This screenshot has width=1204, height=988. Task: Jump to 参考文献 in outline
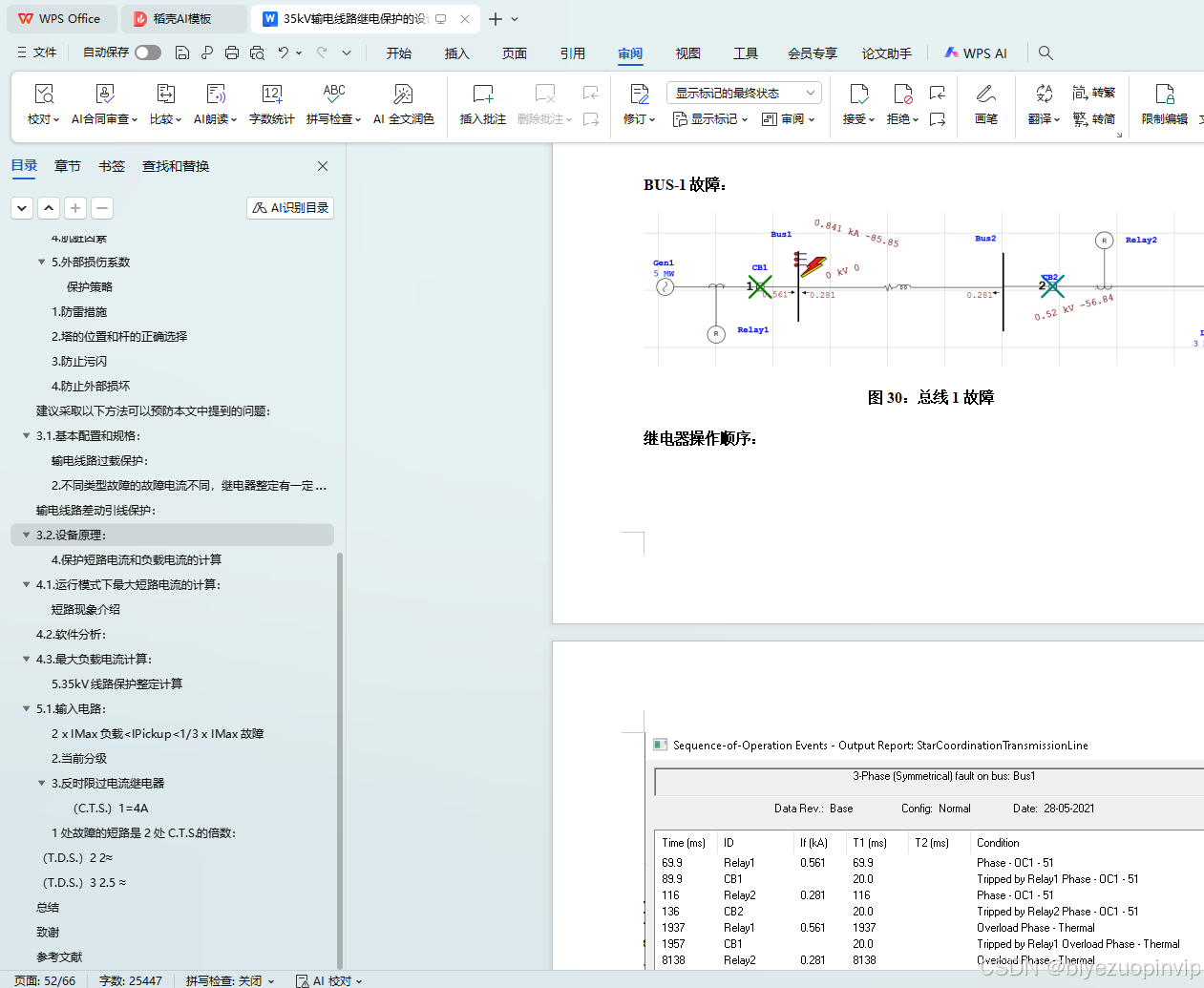click(x=59, y=956)
